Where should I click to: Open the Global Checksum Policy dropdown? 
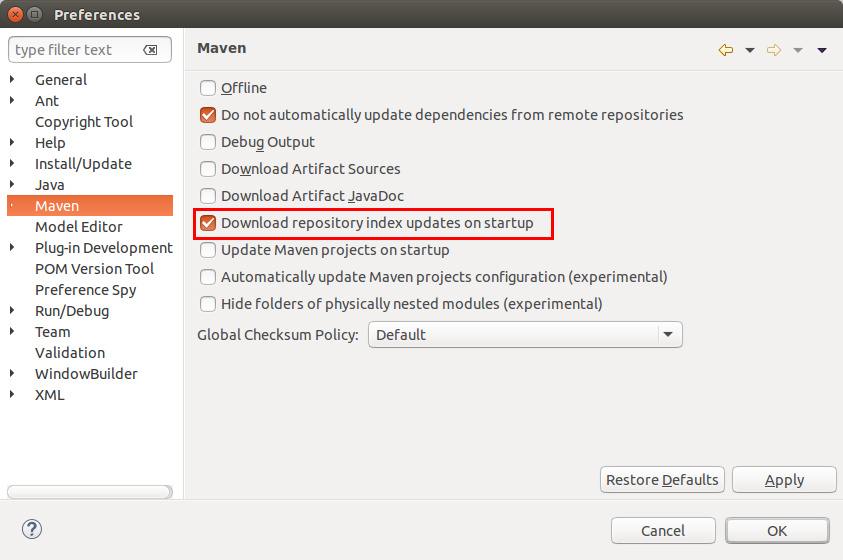coord(525,335)
